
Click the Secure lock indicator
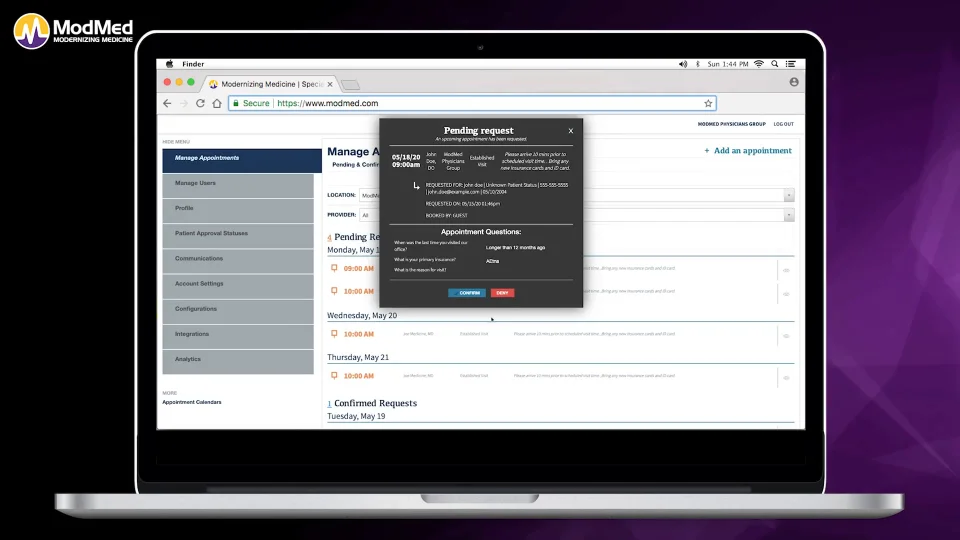tap(251, 103)
